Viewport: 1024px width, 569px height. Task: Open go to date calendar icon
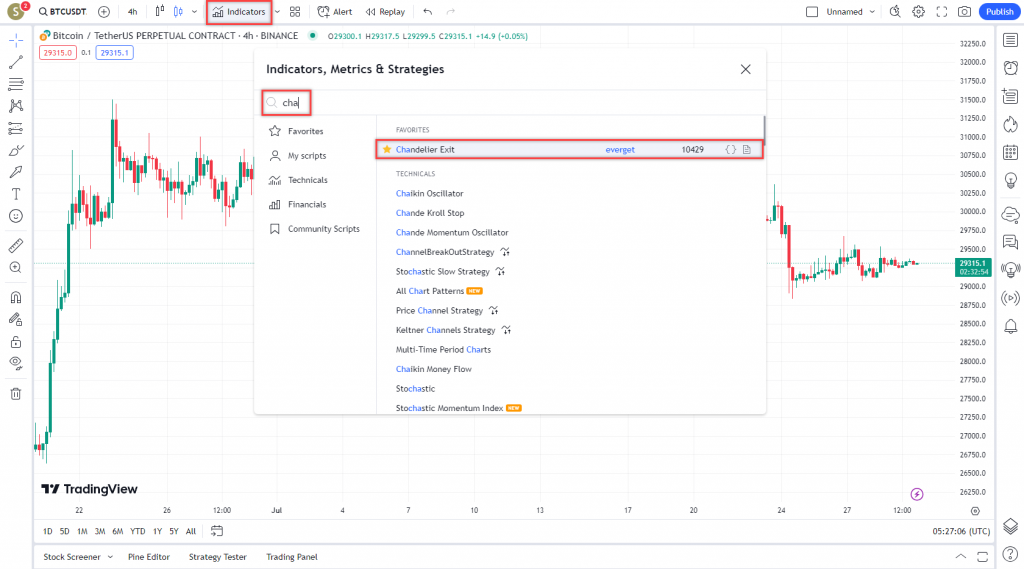pos(217,531)
